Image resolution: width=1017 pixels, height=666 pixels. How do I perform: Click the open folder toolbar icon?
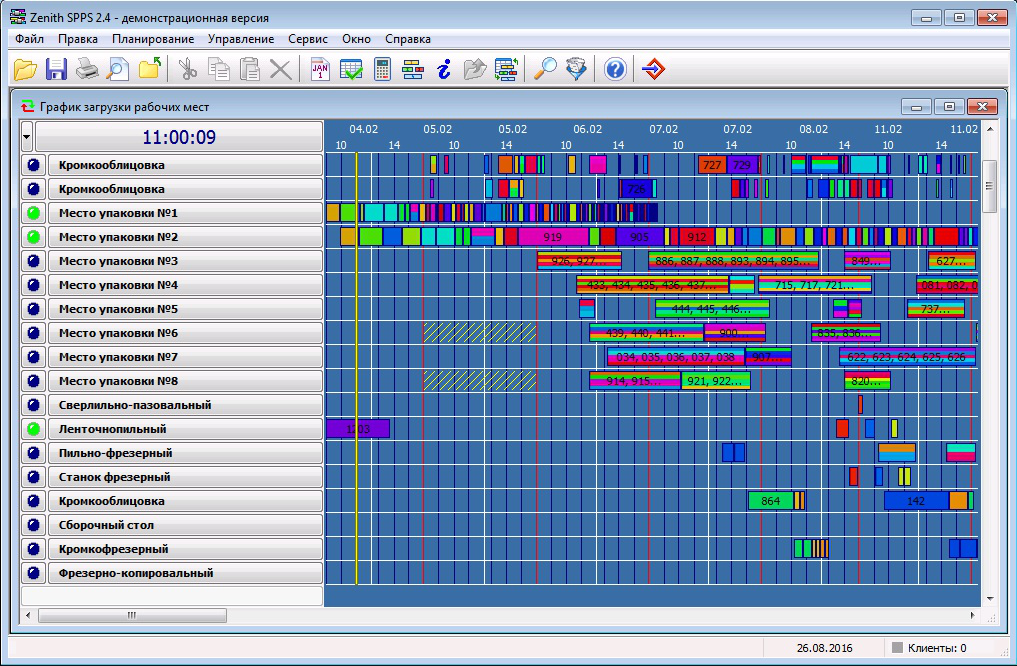click(x=25, y=69)
